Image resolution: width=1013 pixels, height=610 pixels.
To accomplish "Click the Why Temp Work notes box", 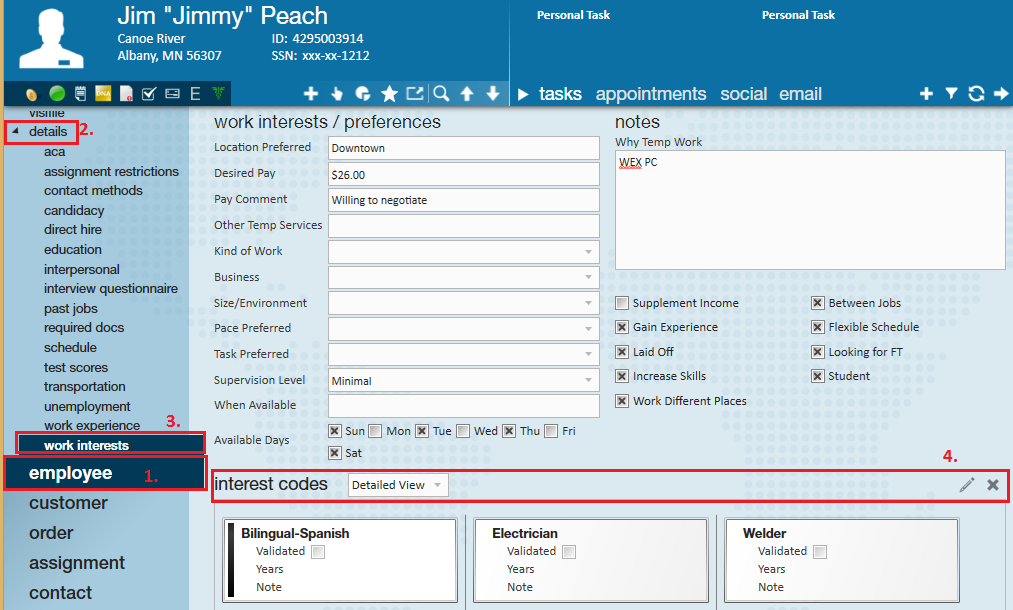I will tap(810, 210).
